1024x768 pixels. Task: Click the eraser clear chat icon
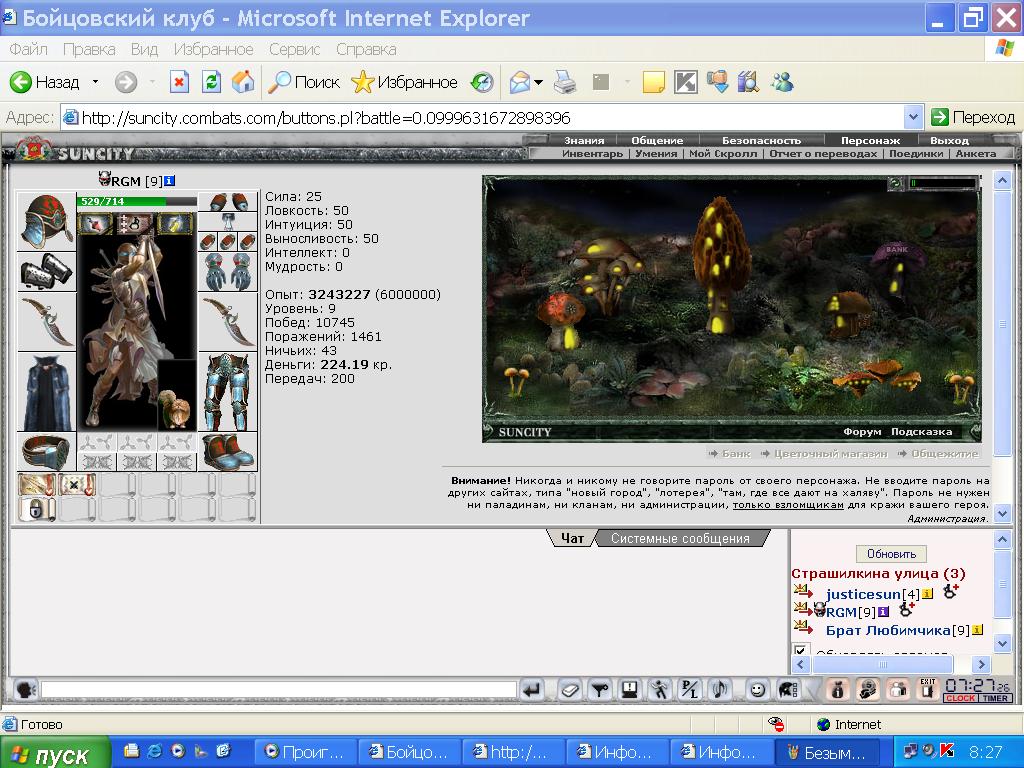tap(569, 690)
